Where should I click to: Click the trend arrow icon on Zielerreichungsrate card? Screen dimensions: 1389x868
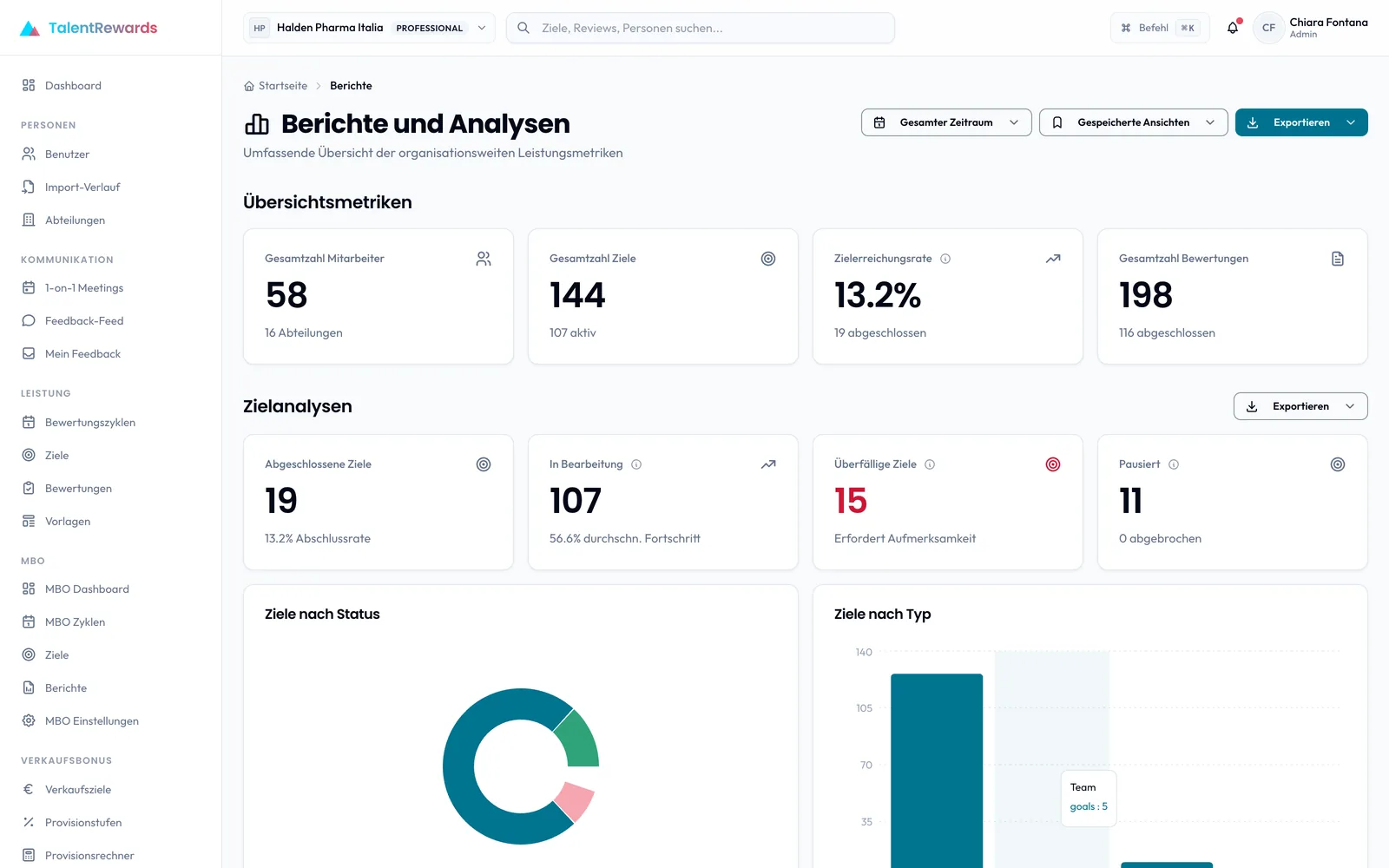pos(1053,259)
